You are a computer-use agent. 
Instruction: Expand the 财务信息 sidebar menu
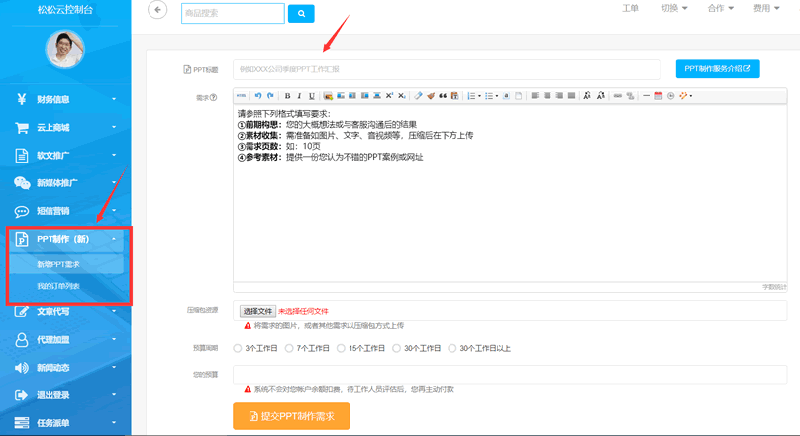pyautogui.click(x=66, y=99)
